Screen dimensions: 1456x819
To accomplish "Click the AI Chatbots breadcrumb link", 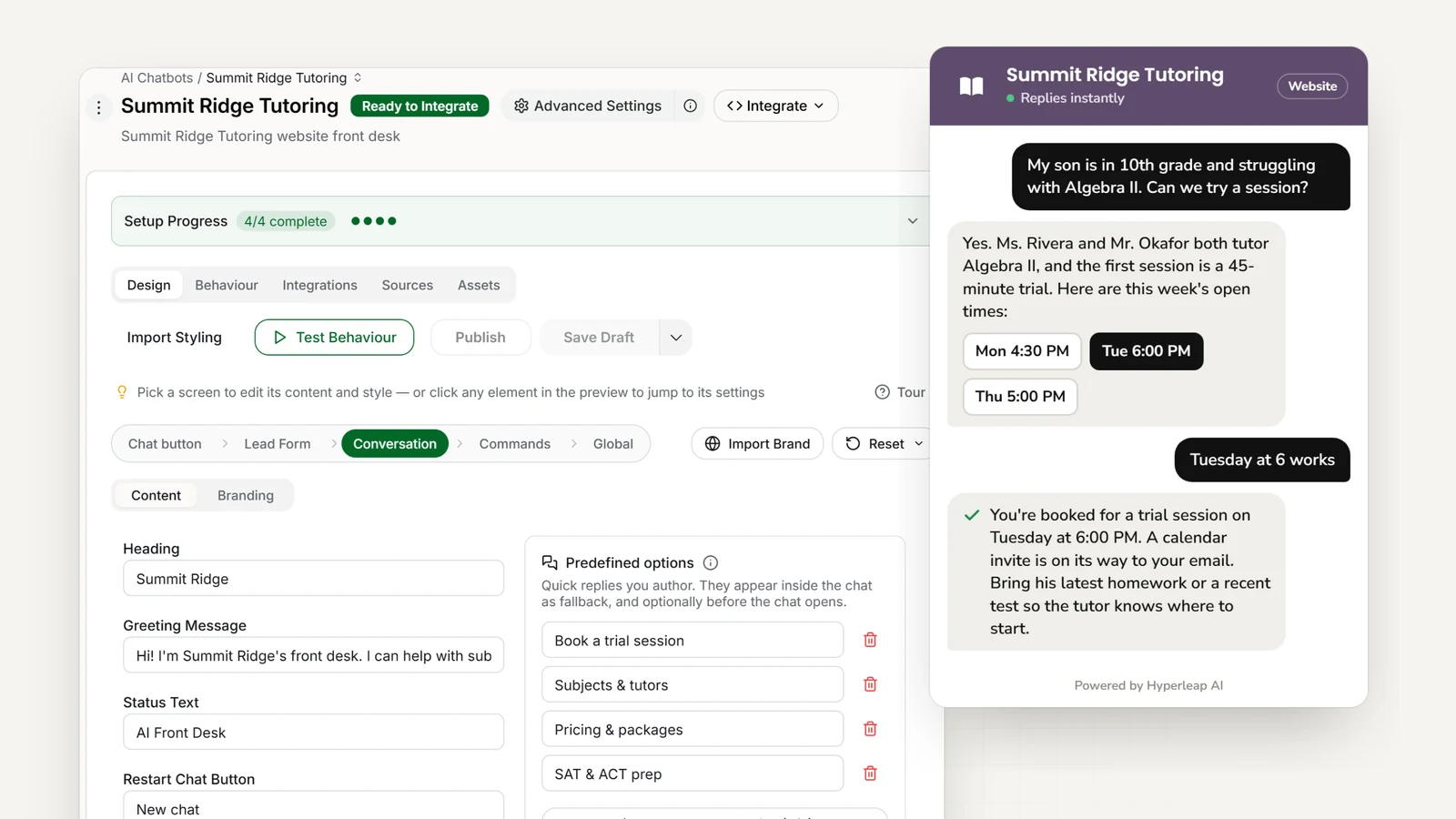I will point(157,78).
